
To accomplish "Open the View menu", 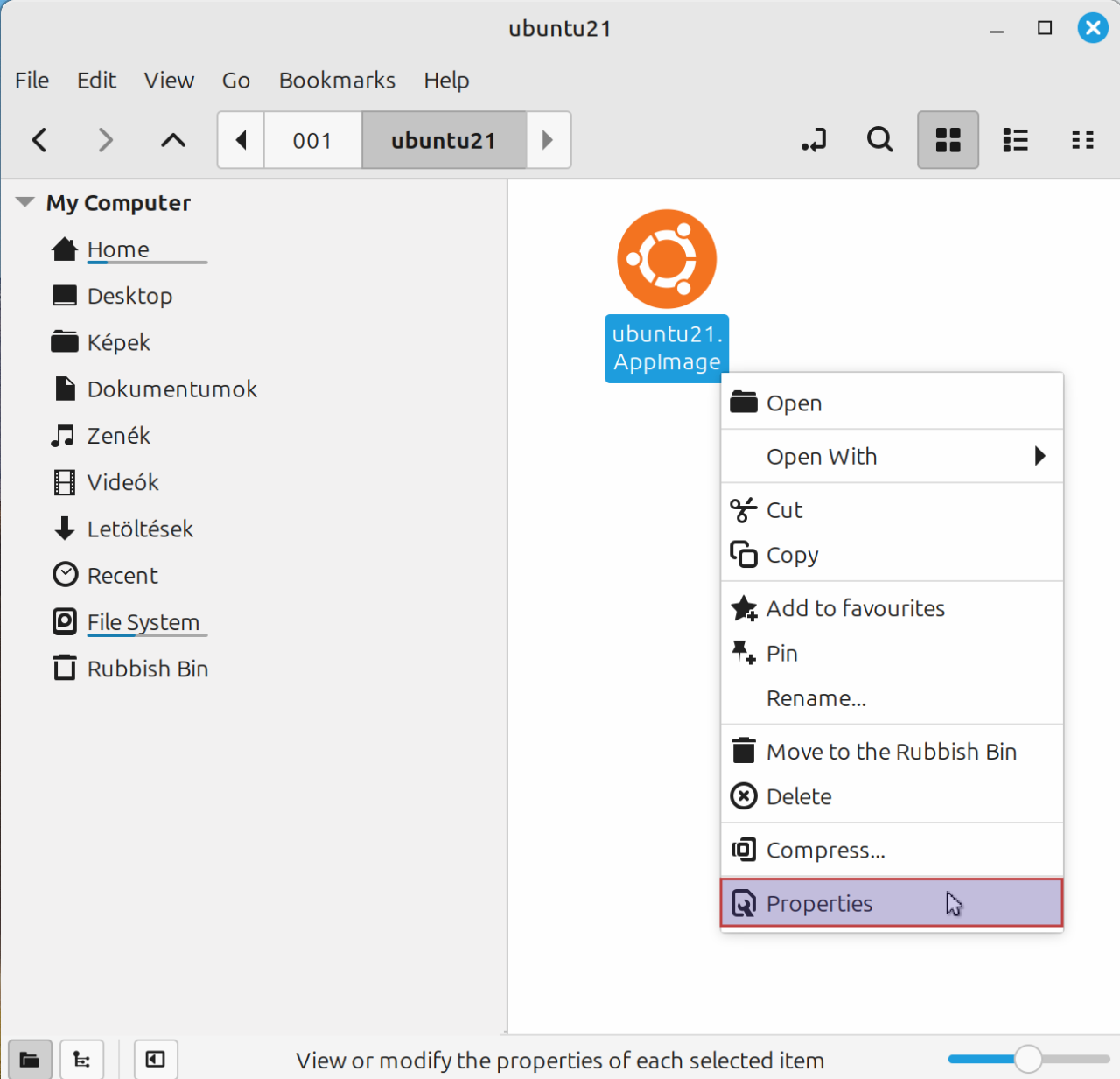I will [169, 81].
